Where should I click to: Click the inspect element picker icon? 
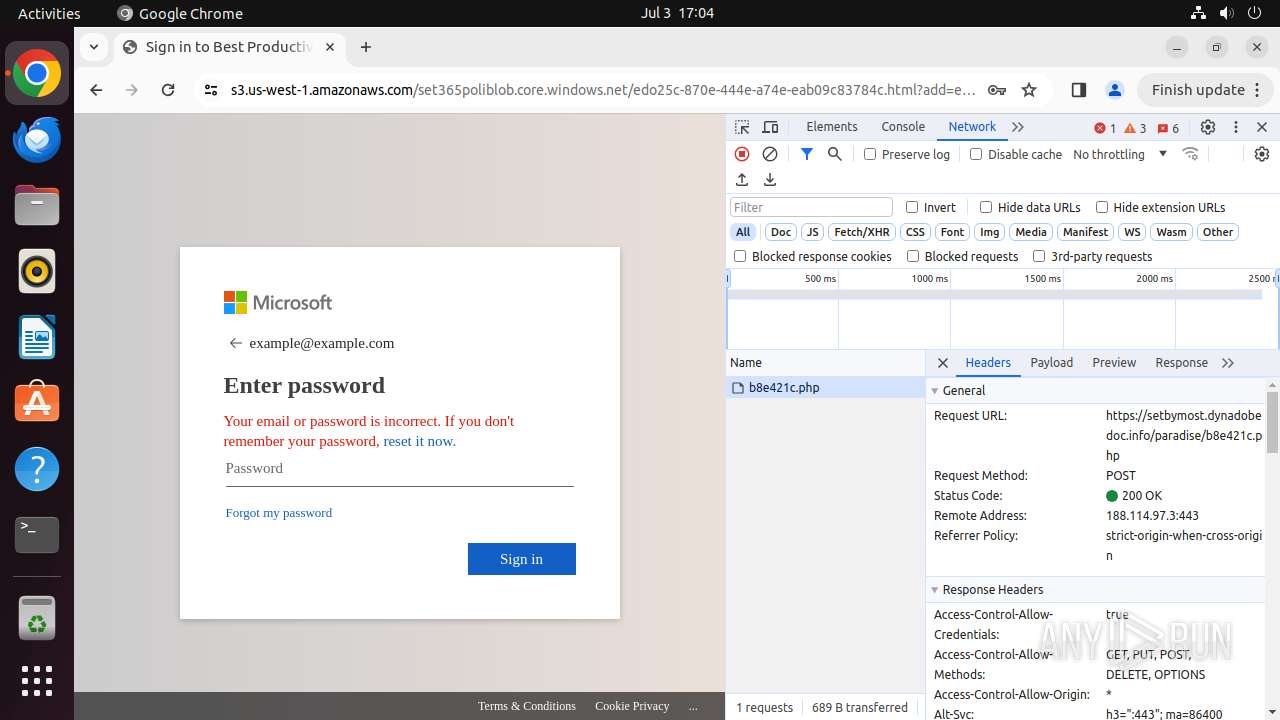pos(742,127)
